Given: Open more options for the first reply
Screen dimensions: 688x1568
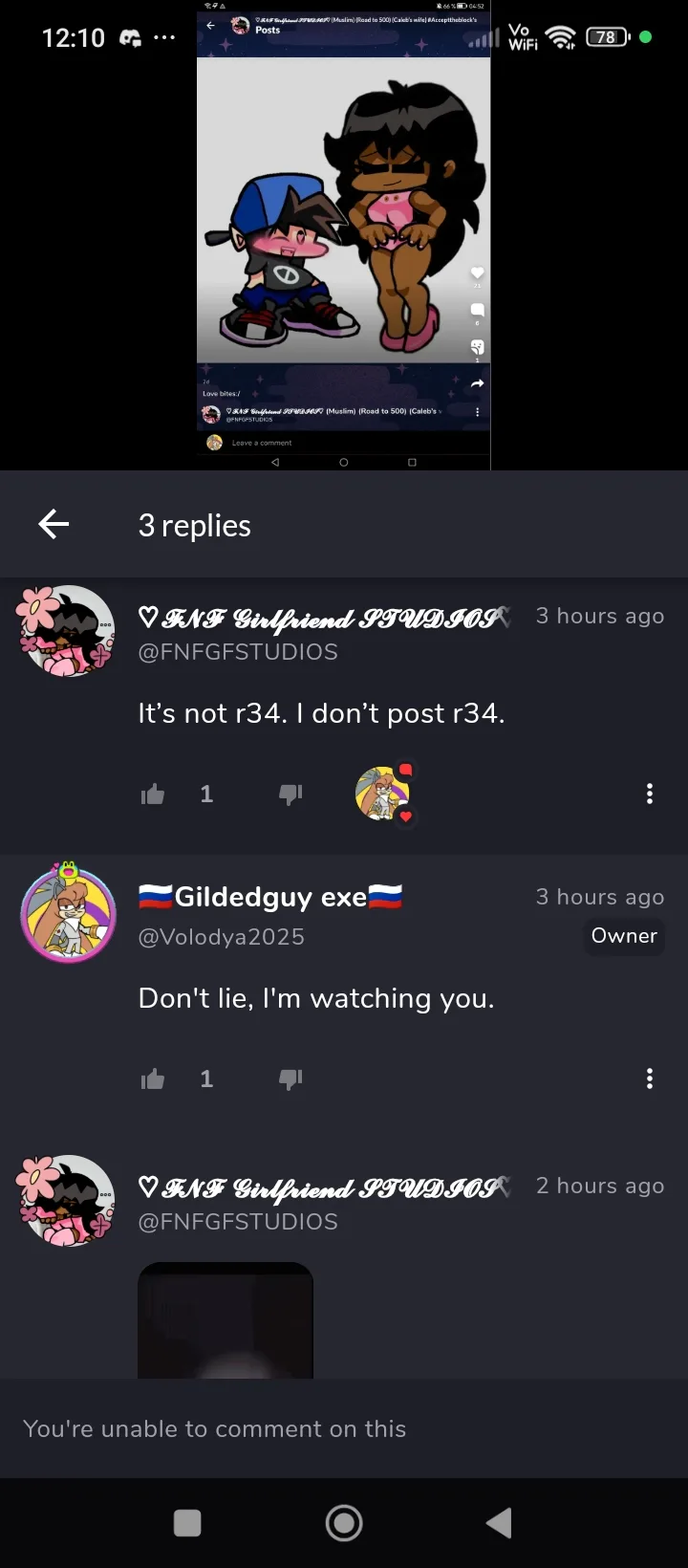Looking at the screenshot, I should [650, 794].
